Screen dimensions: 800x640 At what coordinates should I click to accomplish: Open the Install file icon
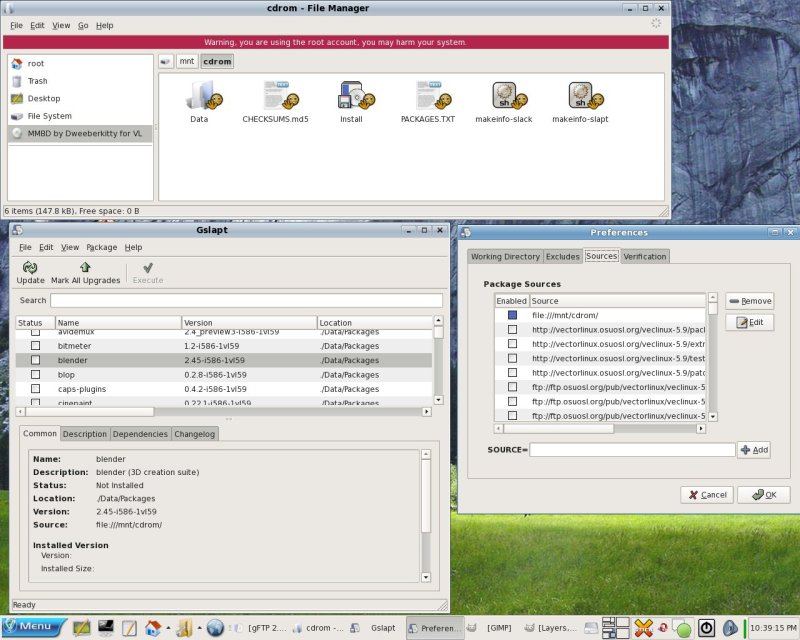pos(352,96)
